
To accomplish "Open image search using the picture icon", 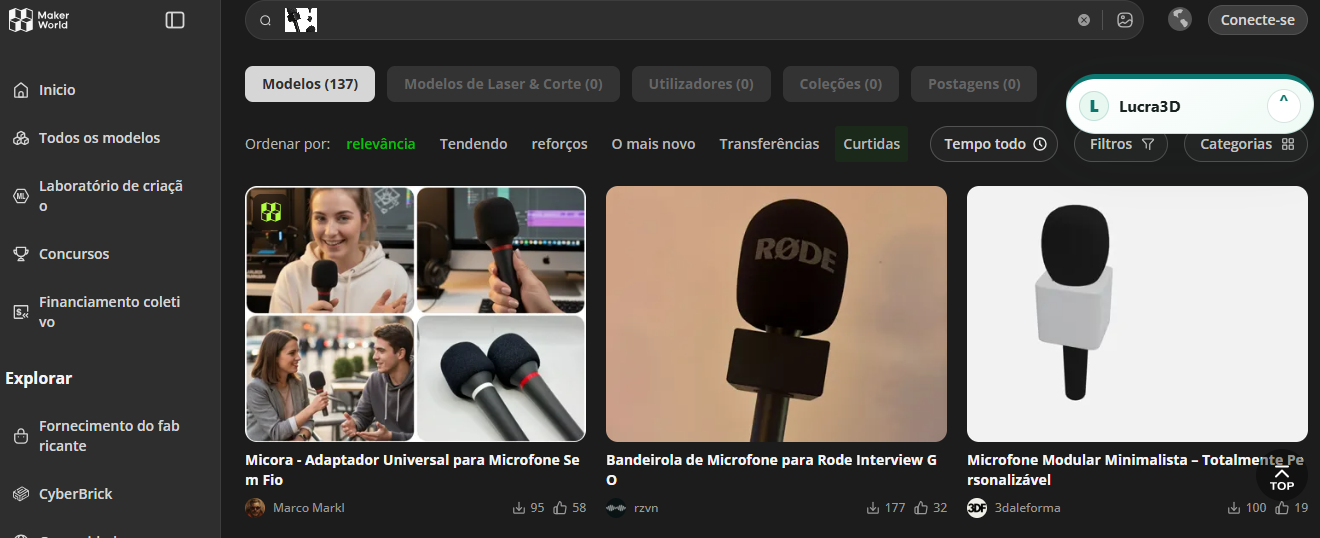I will [1125, 20].
